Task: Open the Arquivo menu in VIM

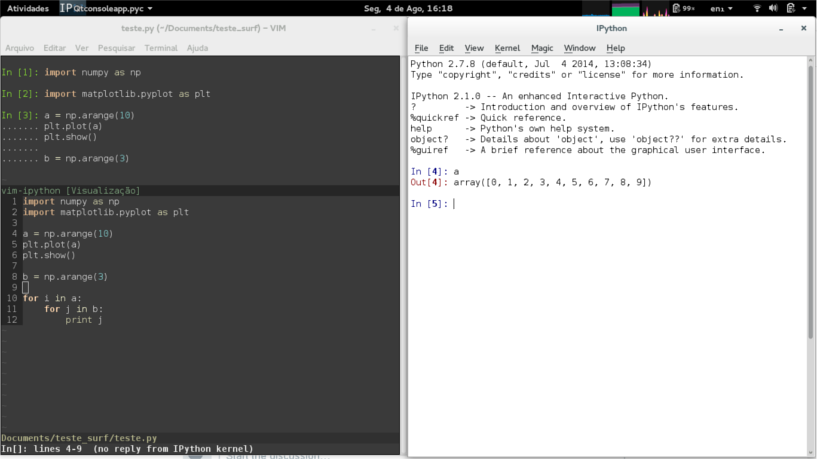Action: [20, 48]
